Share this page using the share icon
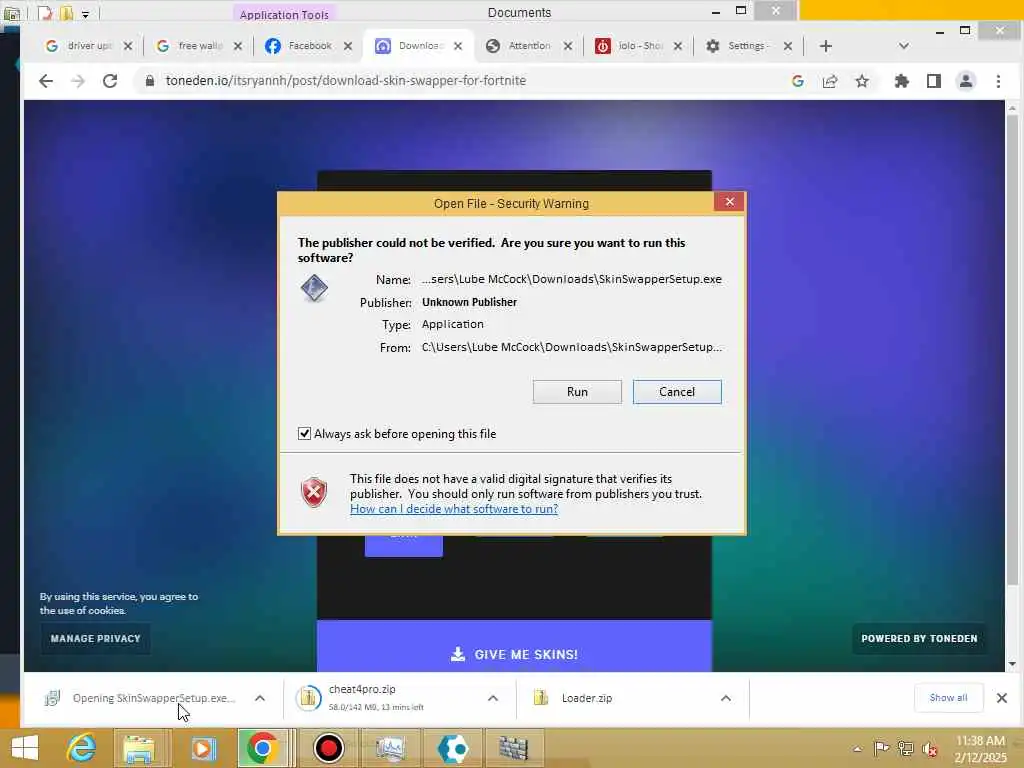The image size is (1024, 768). click(x=830, y=81)
